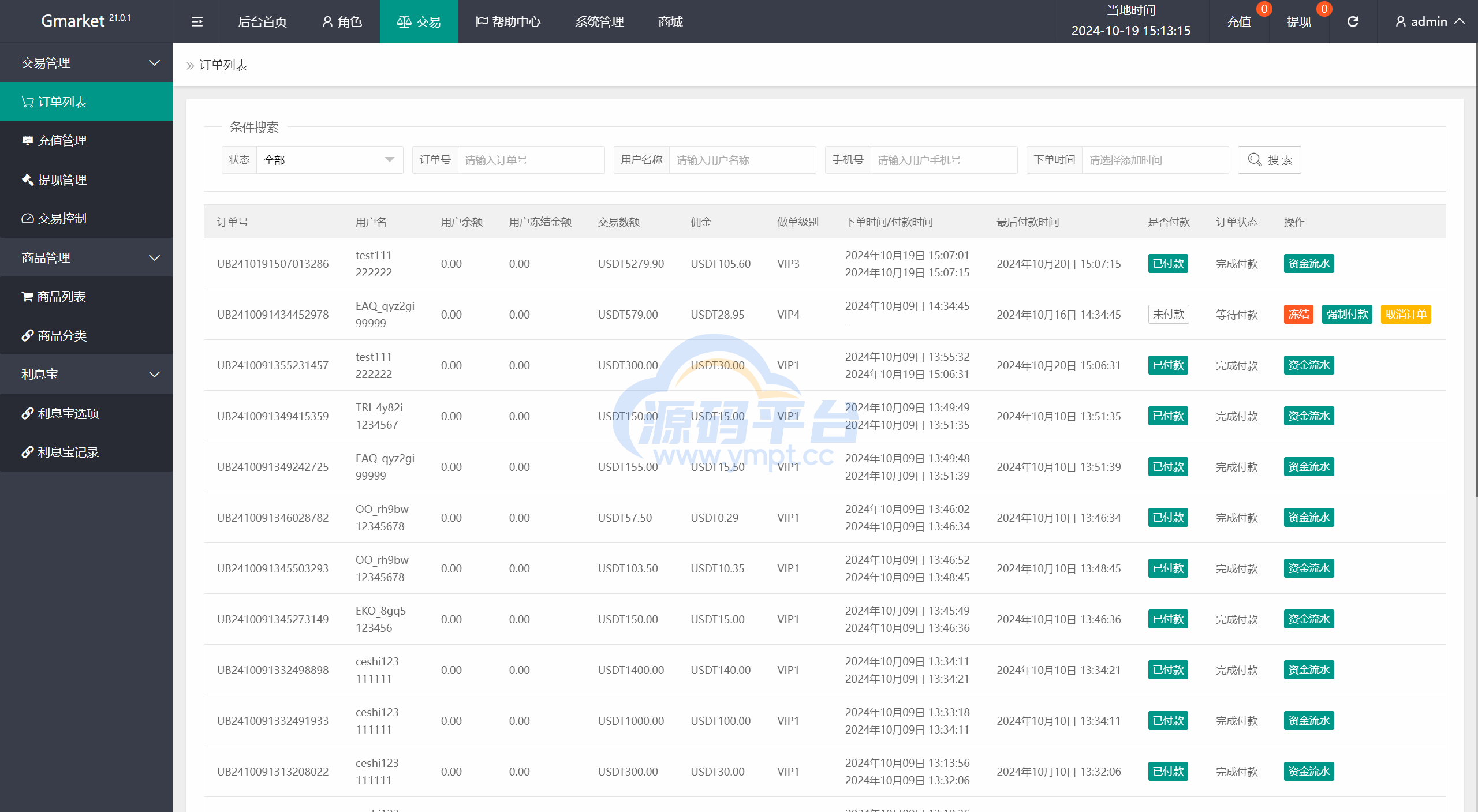1478x812 pixels.
Task: Click the link icon for 利息宝选项
Action: 28,413
